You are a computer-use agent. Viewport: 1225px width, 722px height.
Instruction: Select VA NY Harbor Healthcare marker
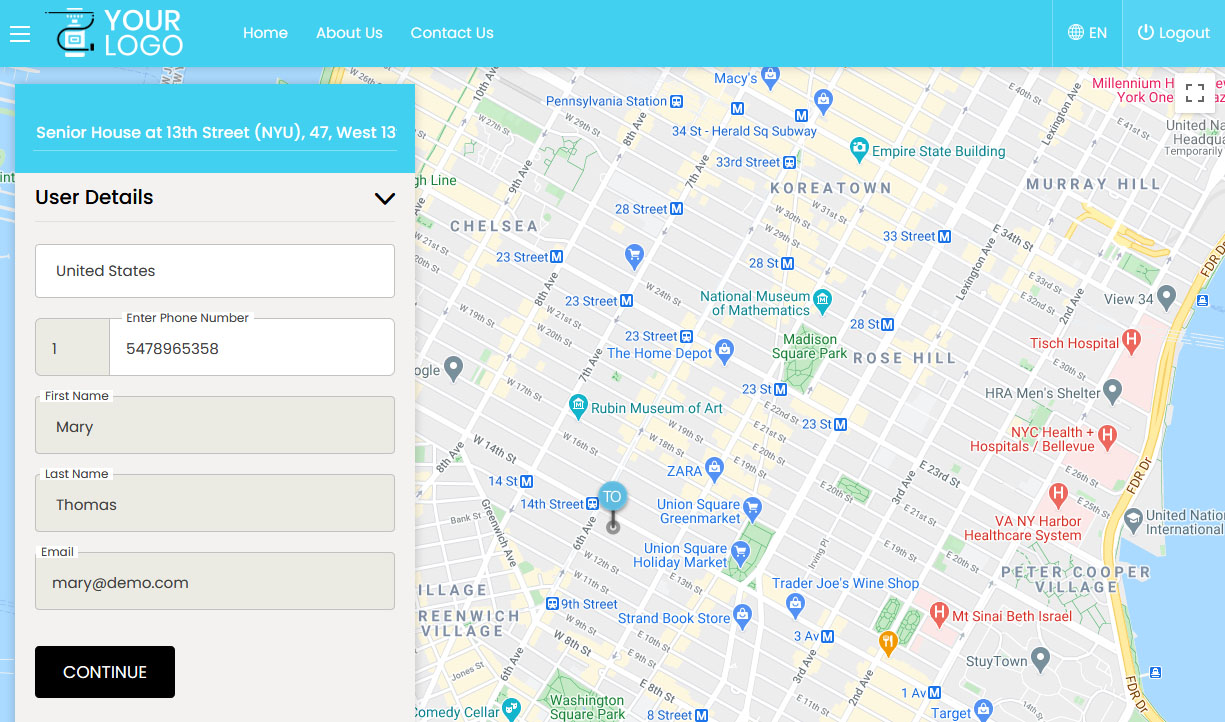[x=1058, y=494]
